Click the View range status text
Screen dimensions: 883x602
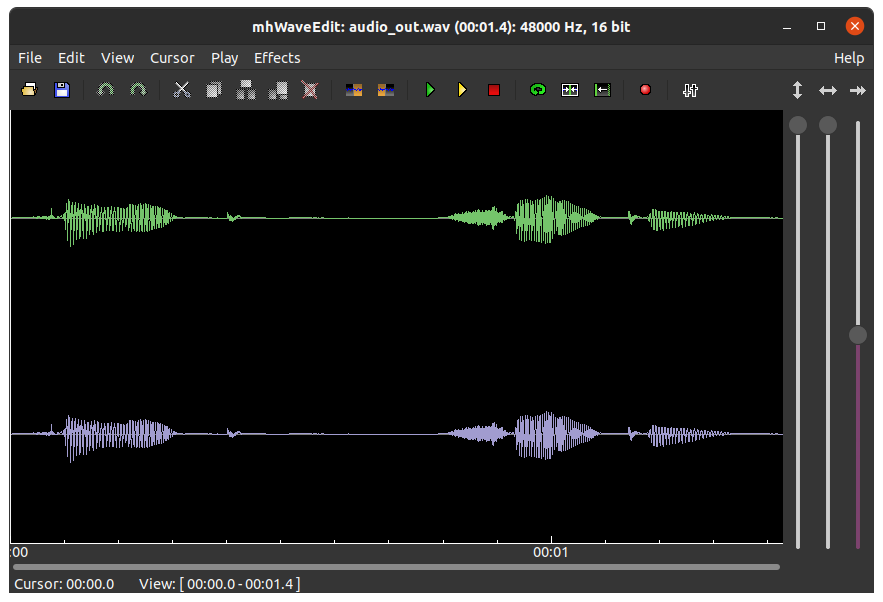[x=220, y=584]
